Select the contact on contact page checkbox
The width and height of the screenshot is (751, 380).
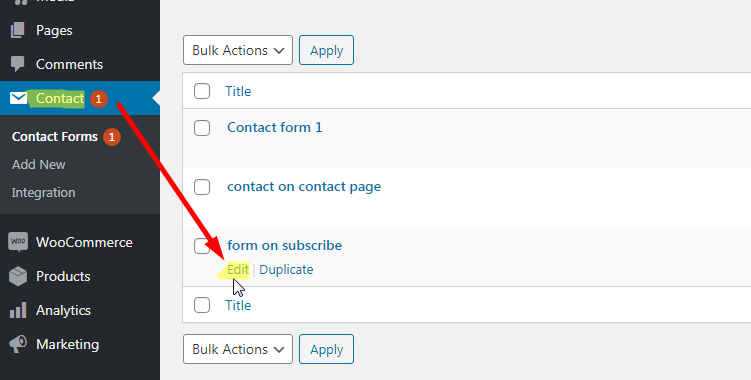pyautogui.click(x=202, y=187)
